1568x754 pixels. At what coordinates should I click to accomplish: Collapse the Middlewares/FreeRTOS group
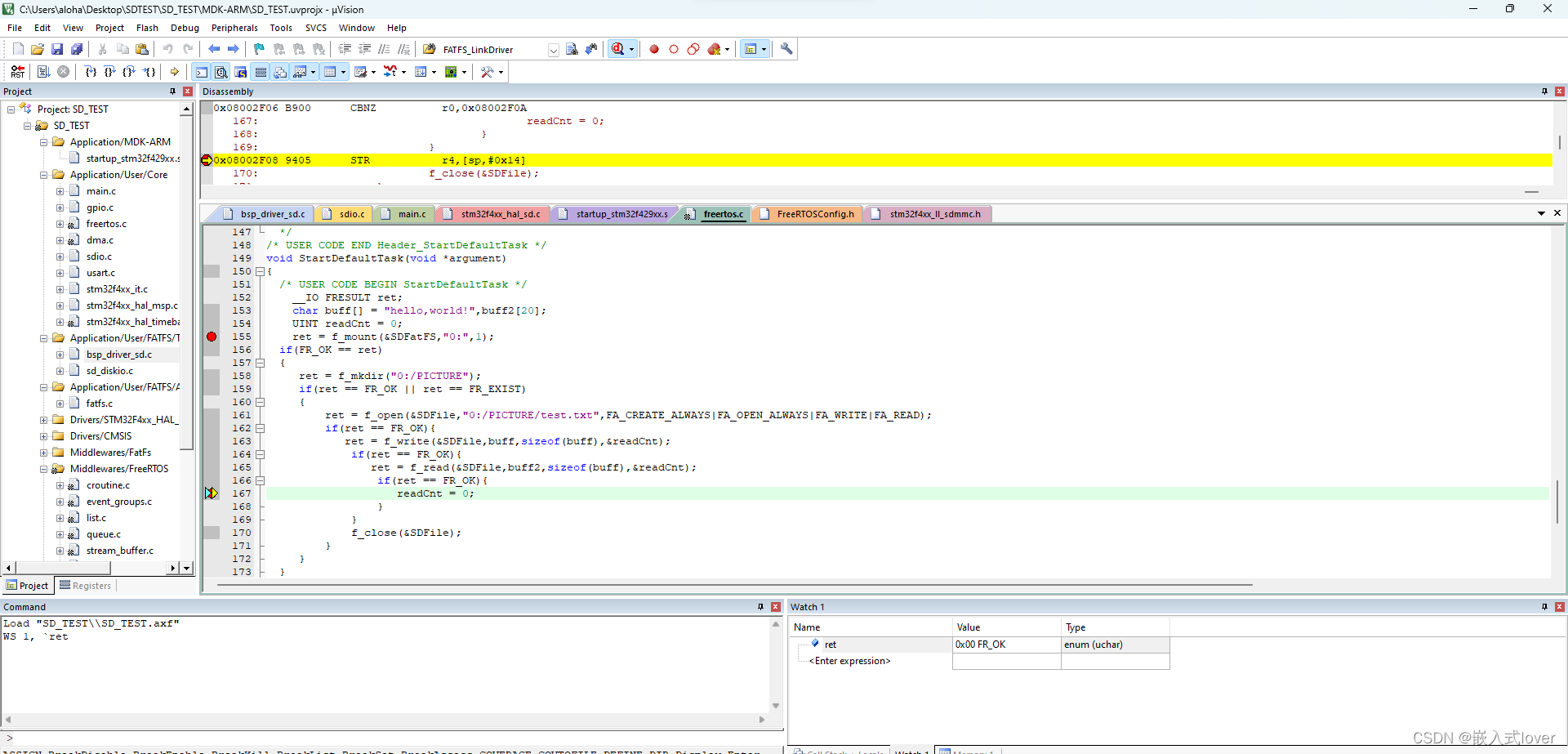click(44, 469)
